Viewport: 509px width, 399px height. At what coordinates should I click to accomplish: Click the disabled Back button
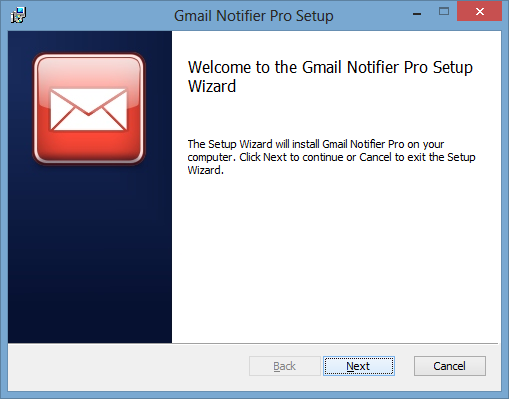click(285, 366)
